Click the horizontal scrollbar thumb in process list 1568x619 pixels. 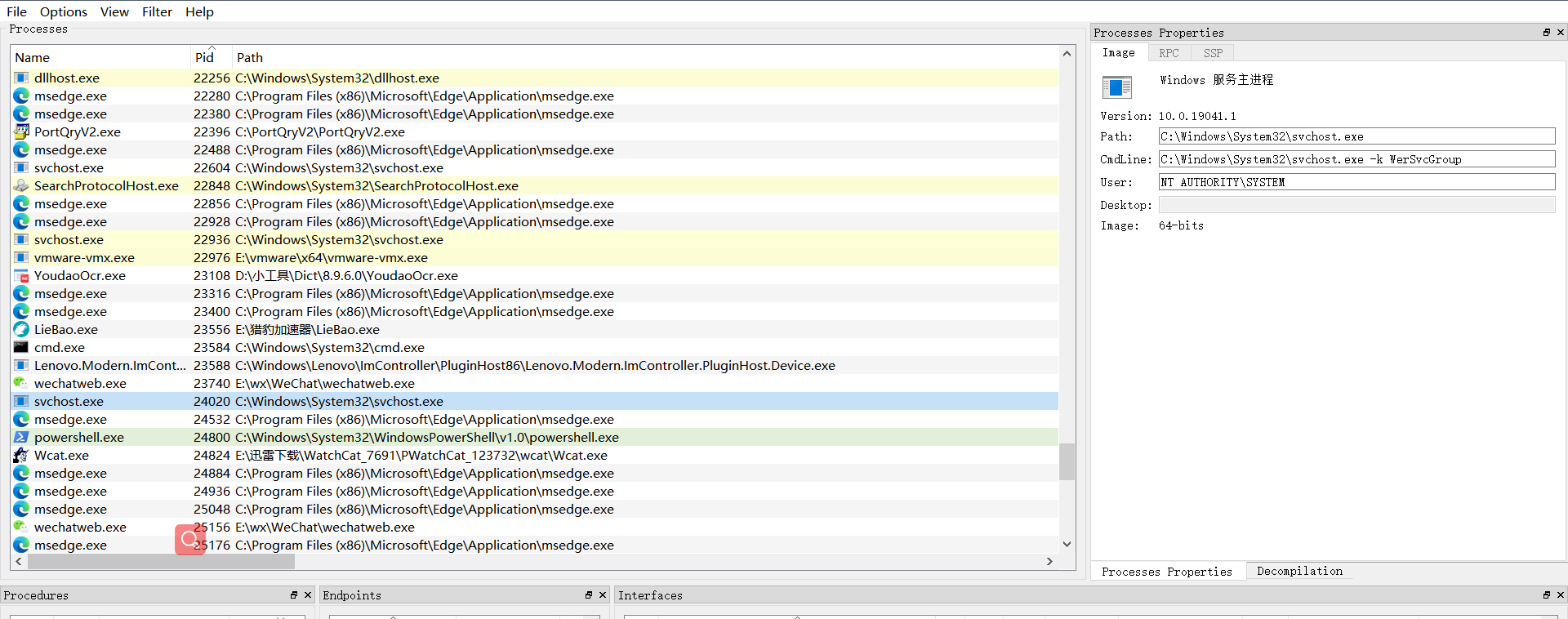pos(161,562)
